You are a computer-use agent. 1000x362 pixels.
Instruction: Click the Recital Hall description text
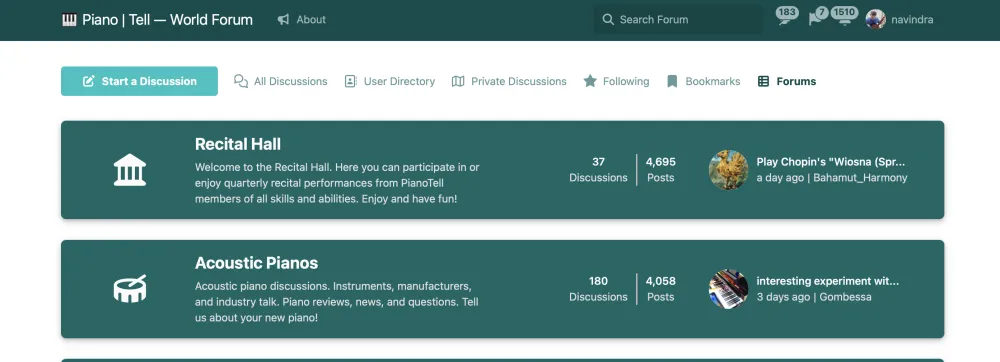click(337, 183)
